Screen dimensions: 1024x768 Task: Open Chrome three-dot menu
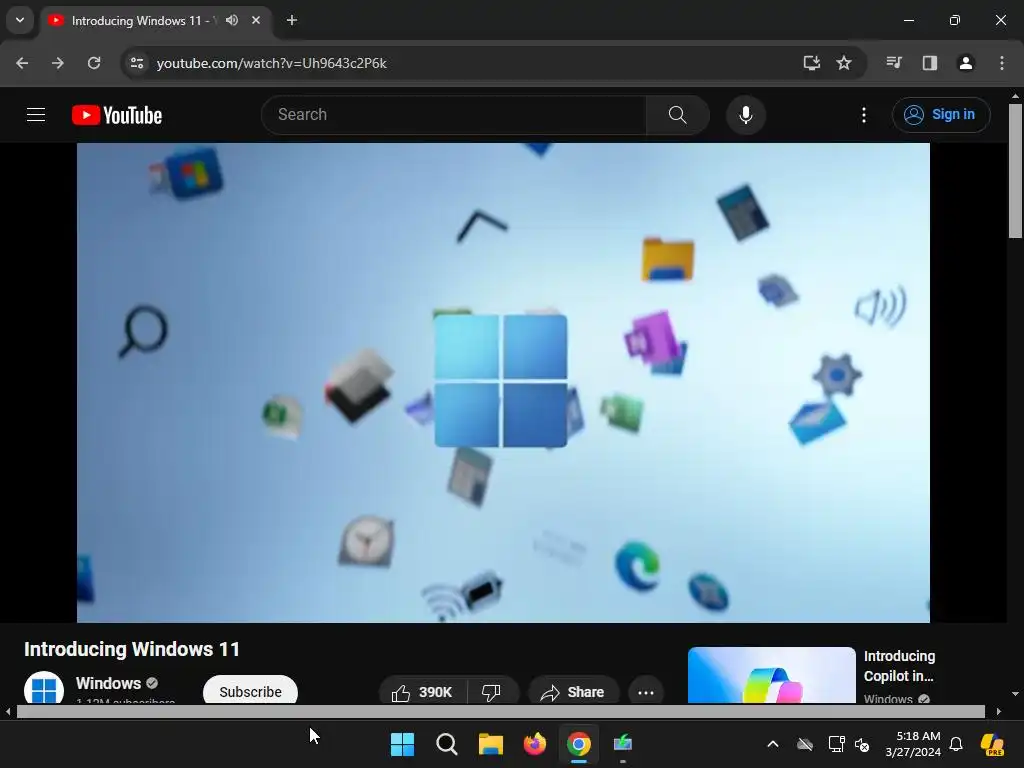click(1001, 63)
